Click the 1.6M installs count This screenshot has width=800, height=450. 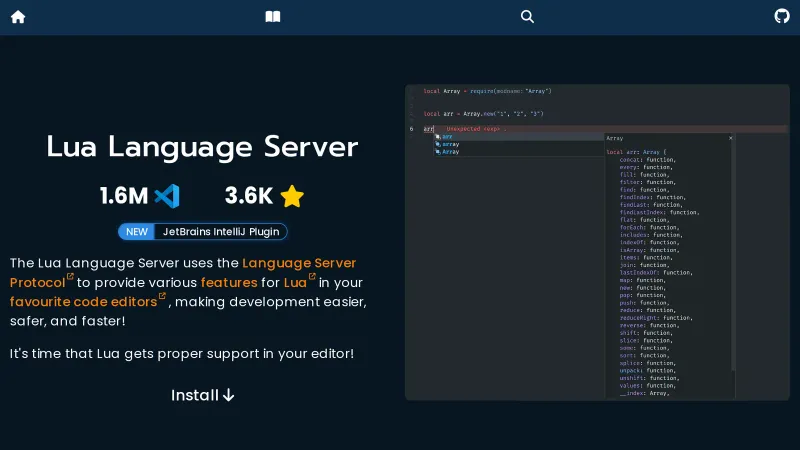124,196
